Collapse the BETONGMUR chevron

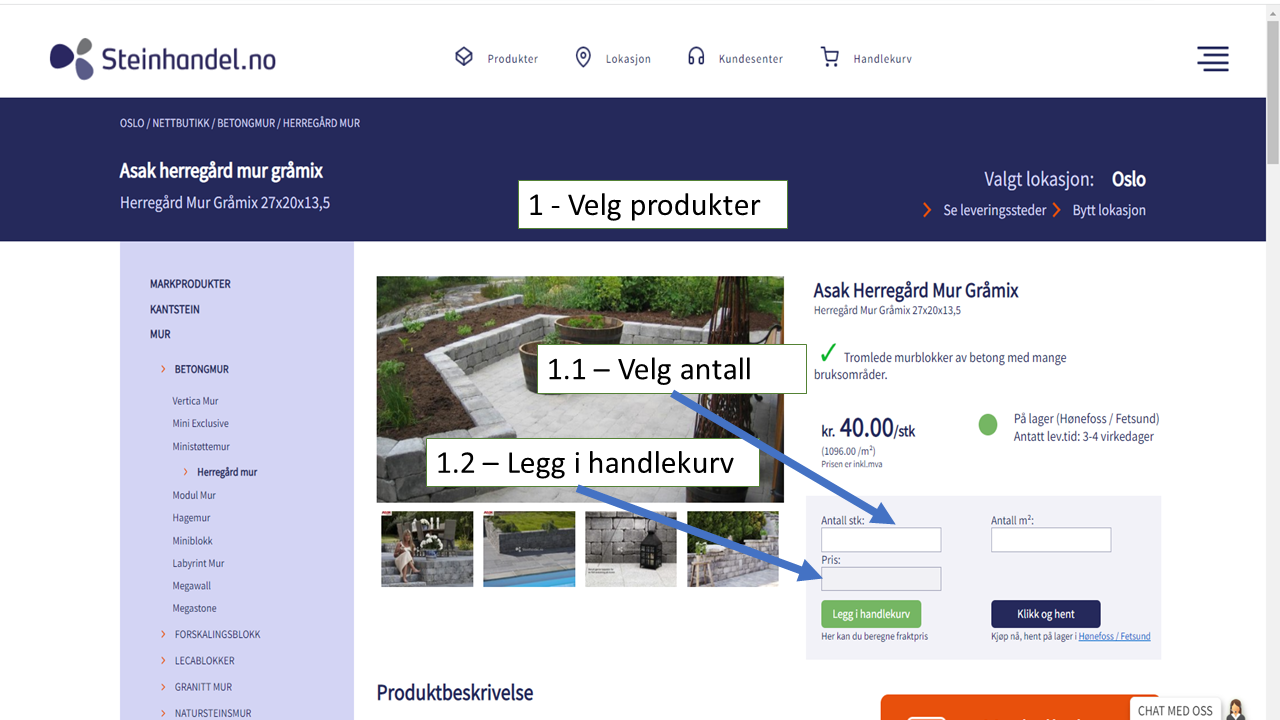(x=163, y=369)
